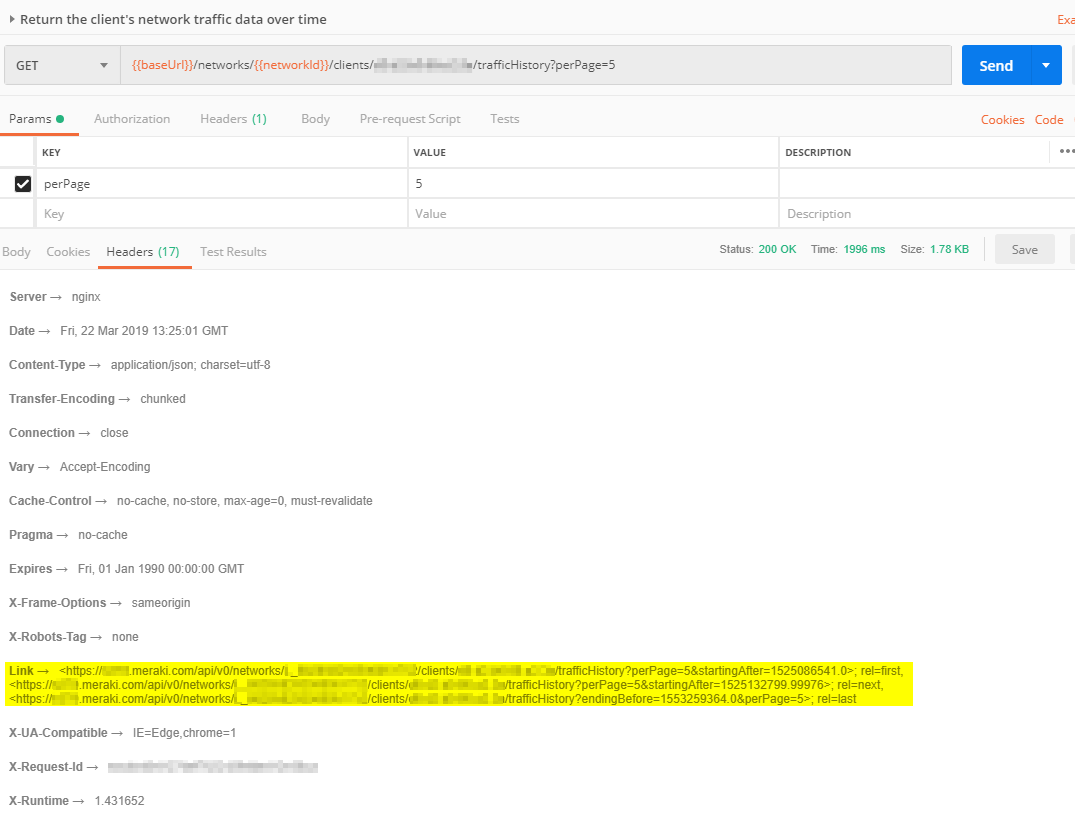Open the Pre-request Script tab
This screenshot has width=1075, height=817.
[410, 118]
